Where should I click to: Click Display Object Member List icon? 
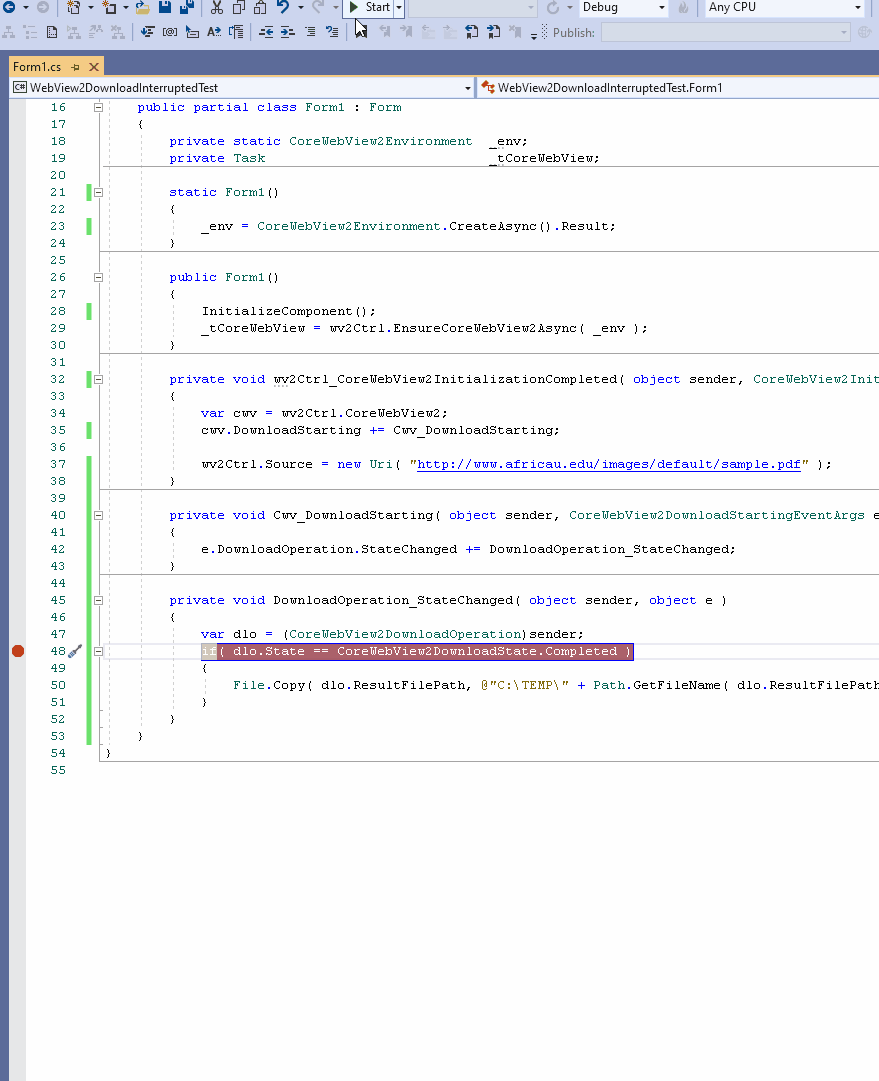click(x=147, y=32)
